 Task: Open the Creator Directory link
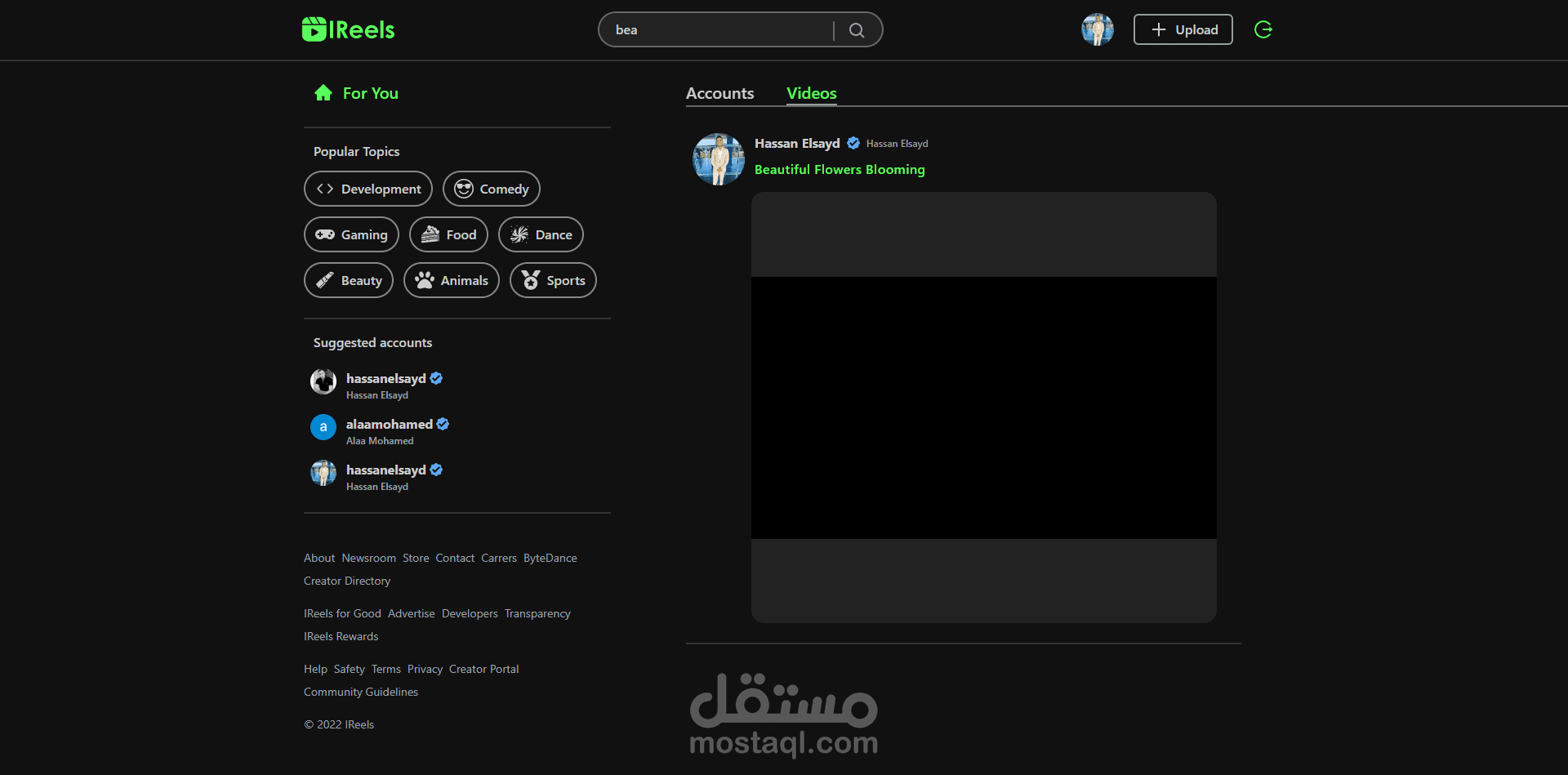[x=347, y=581]
